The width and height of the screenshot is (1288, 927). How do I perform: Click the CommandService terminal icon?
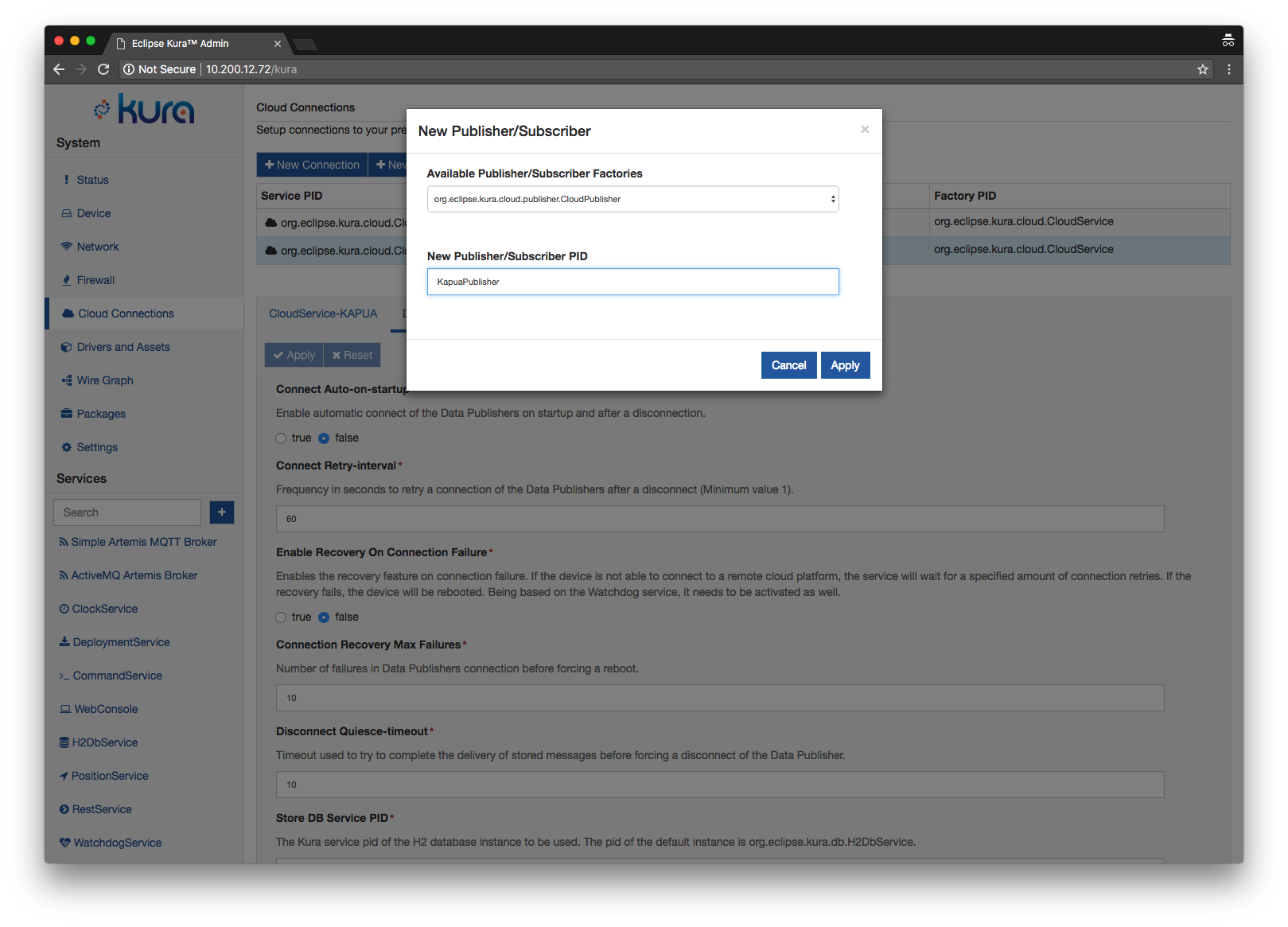pos(64,676)
